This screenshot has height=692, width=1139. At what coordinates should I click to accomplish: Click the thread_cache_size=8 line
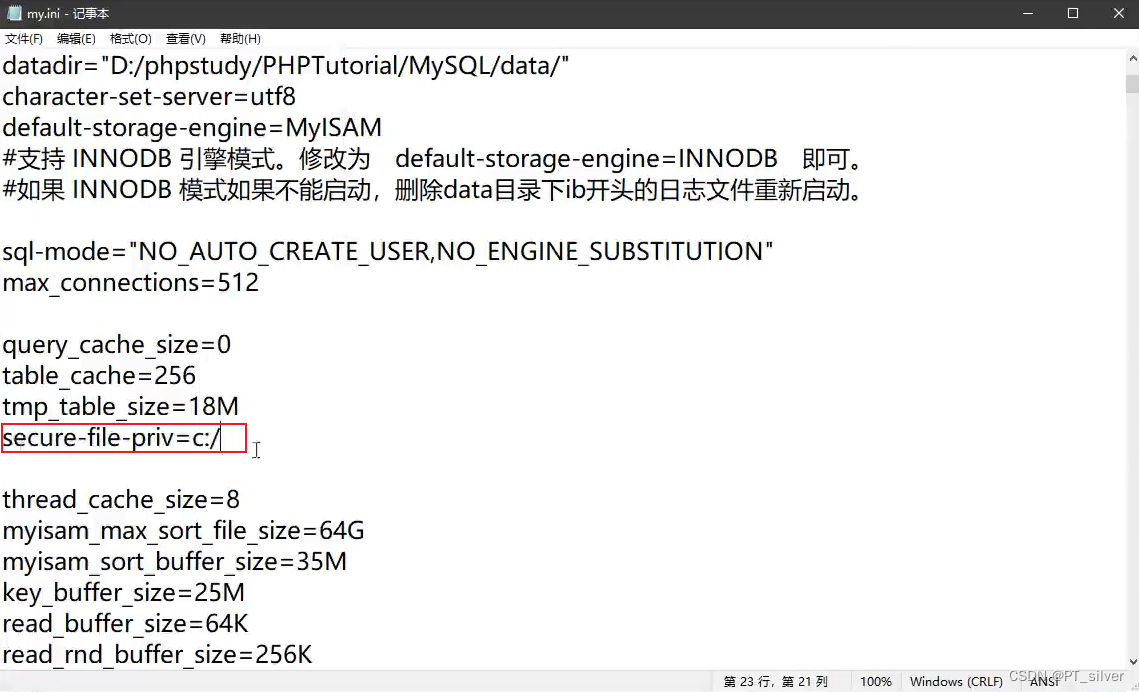(121, 500)
